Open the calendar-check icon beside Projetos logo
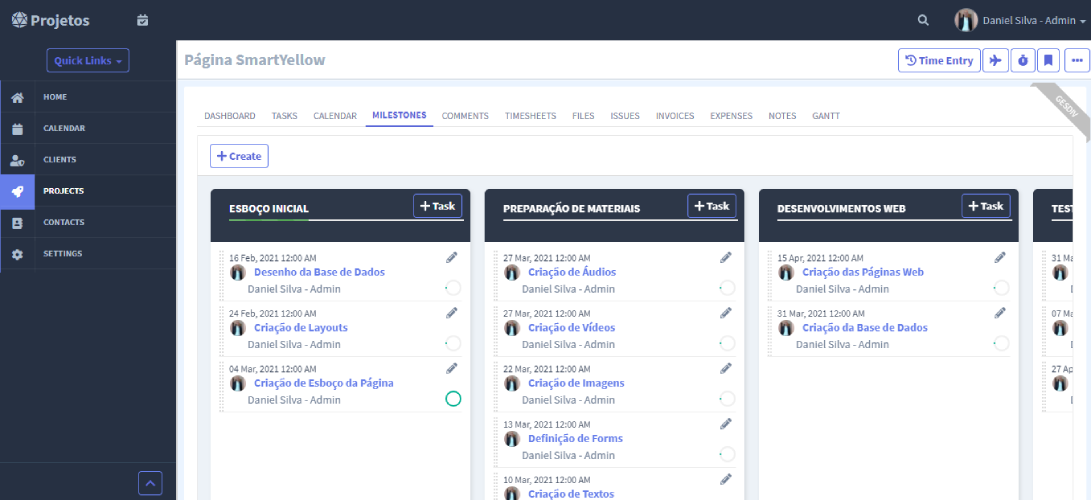The height and width of the screenshot is (500, 1091). point(142,20)
